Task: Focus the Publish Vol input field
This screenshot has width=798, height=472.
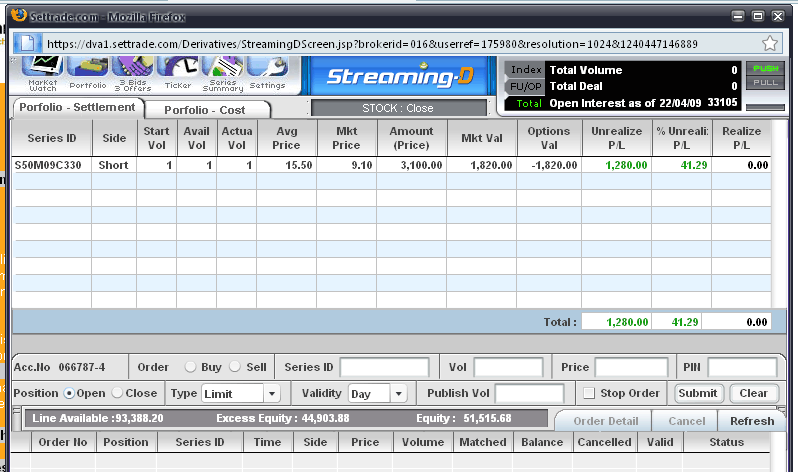Action: click(x=529, y=394)
